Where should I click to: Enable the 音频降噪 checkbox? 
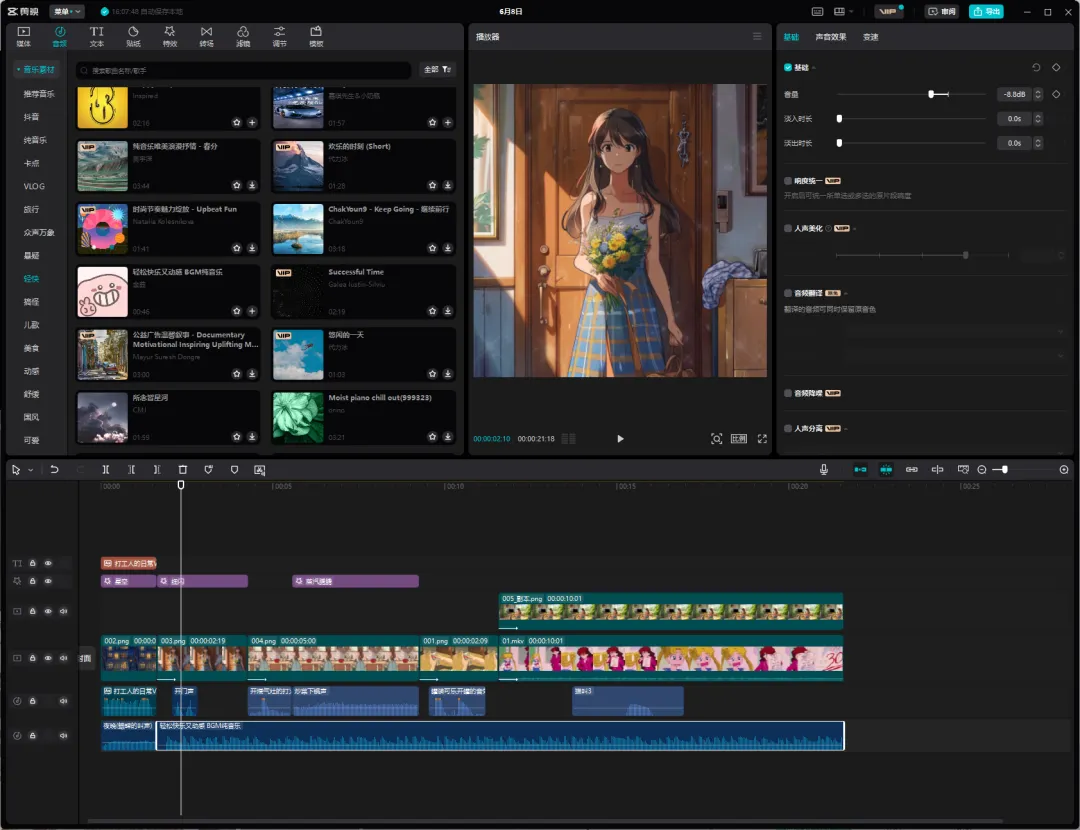tap(788, 393)
